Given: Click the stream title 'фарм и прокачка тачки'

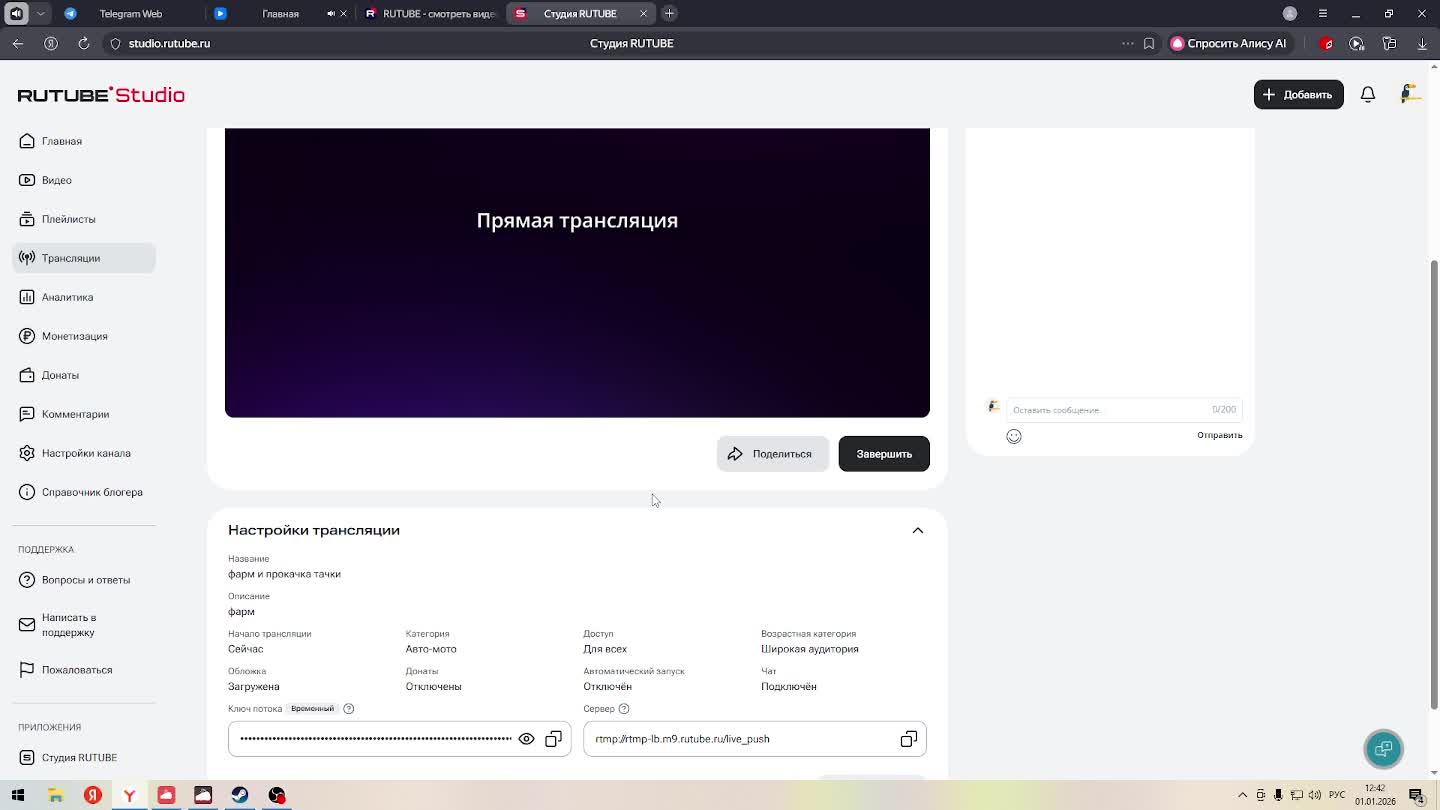Looking at the screenshot, I should pos(284,574).
